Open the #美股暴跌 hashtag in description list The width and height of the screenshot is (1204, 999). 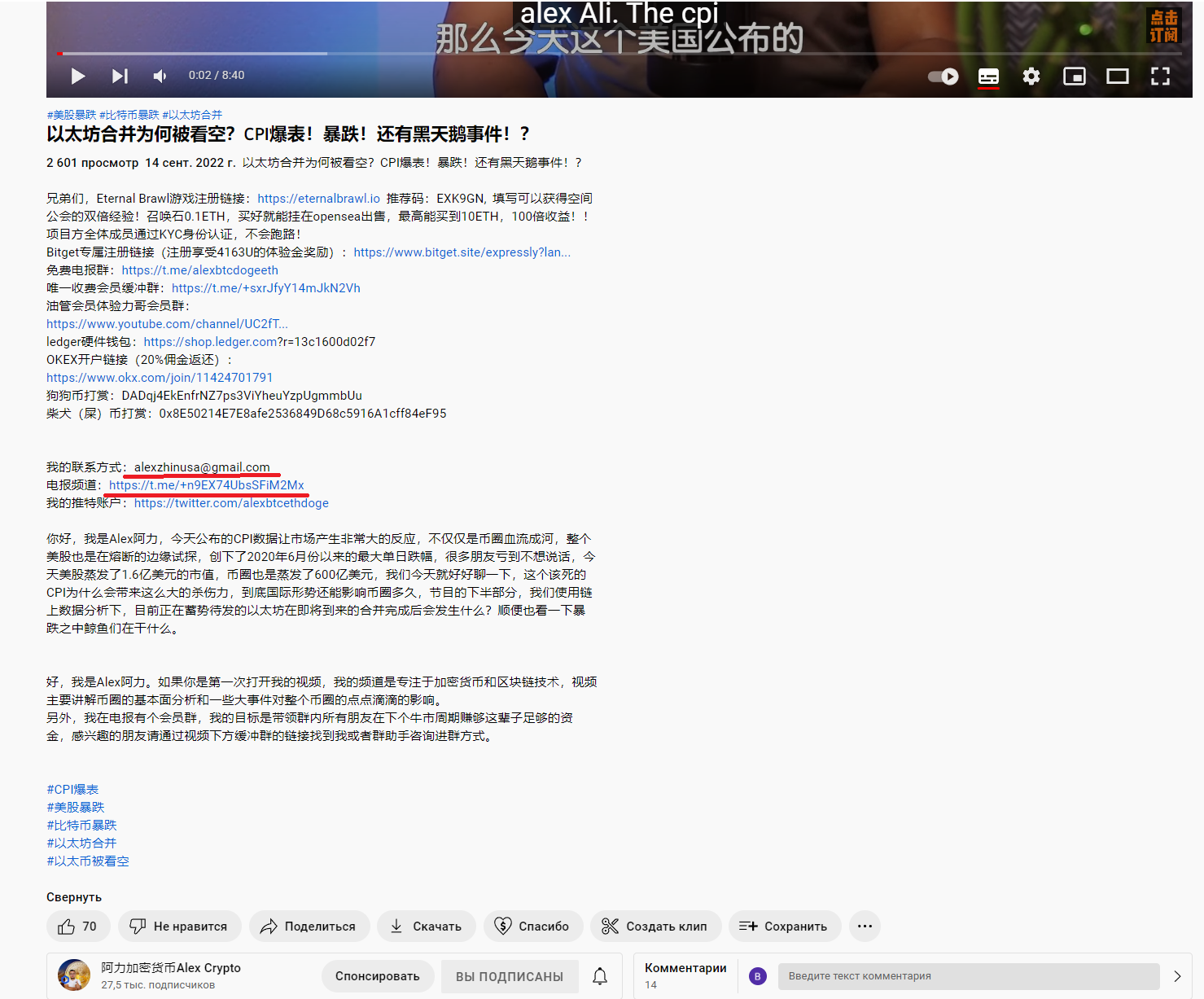coord(76,808)
